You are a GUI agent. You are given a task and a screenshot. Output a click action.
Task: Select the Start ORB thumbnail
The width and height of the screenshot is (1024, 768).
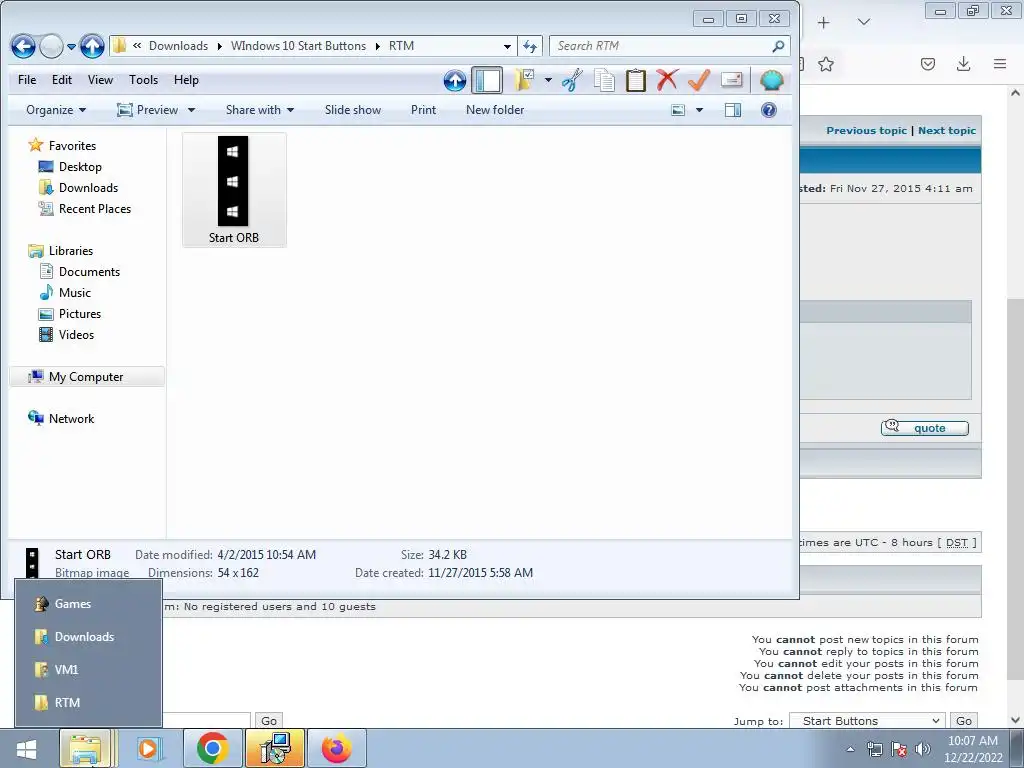click(x=234, y=190)
